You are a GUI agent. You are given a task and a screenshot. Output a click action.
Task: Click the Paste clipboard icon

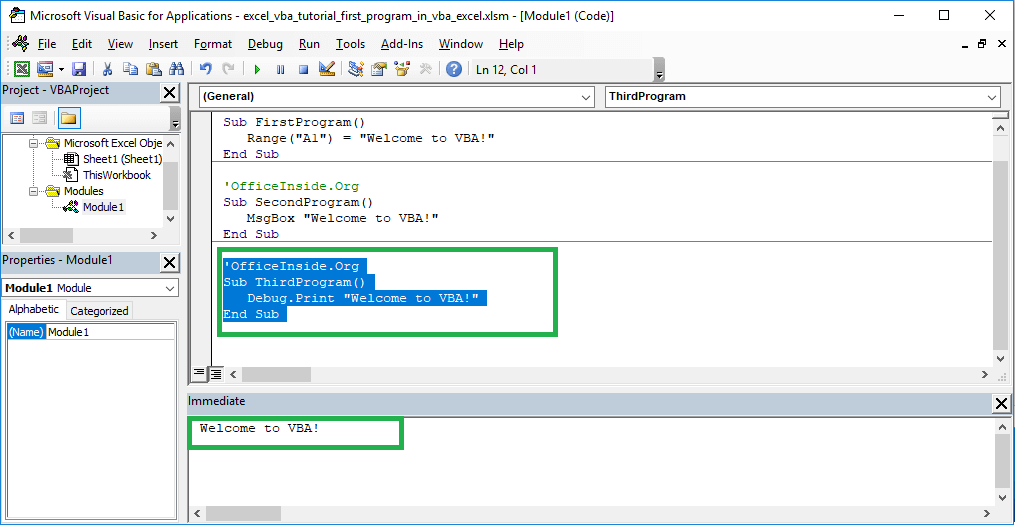click(x=153, y=69)
